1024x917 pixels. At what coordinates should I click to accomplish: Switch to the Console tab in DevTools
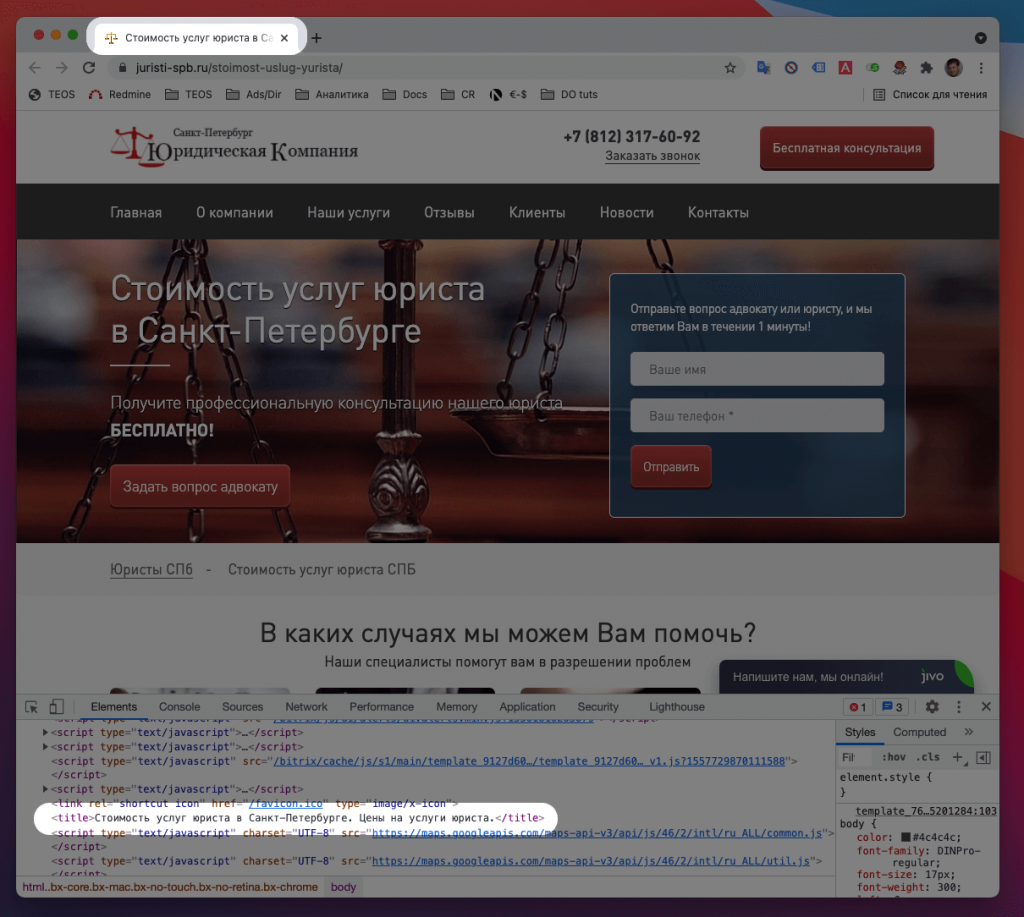(x=180, y=707)
